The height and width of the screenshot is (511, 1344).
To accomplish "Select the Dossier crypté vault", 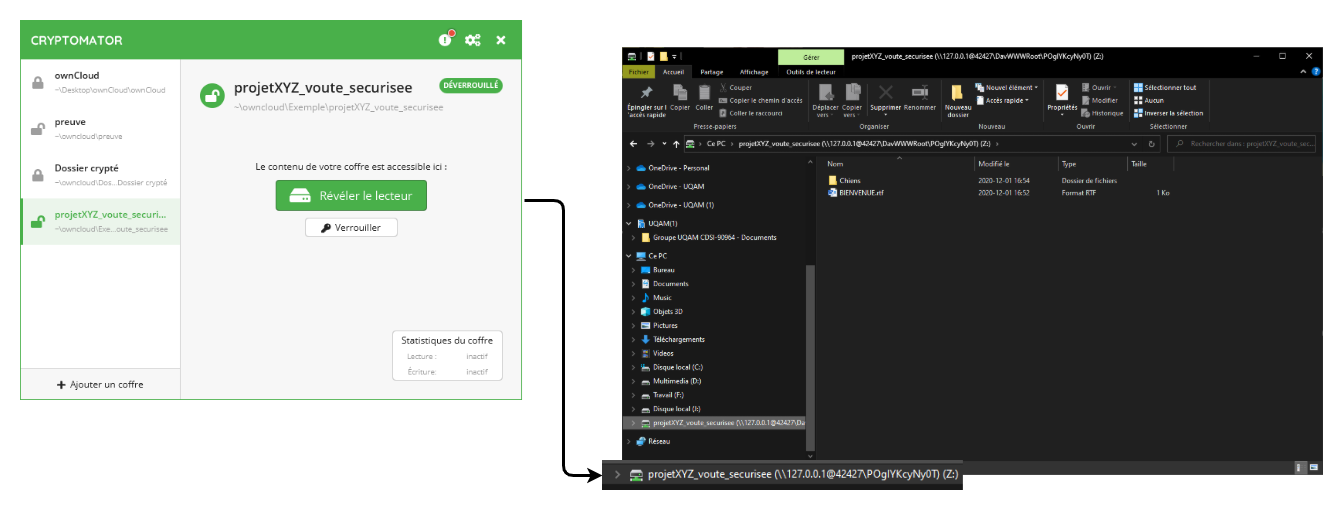I will pyautogui.click(x=100, y=175).
